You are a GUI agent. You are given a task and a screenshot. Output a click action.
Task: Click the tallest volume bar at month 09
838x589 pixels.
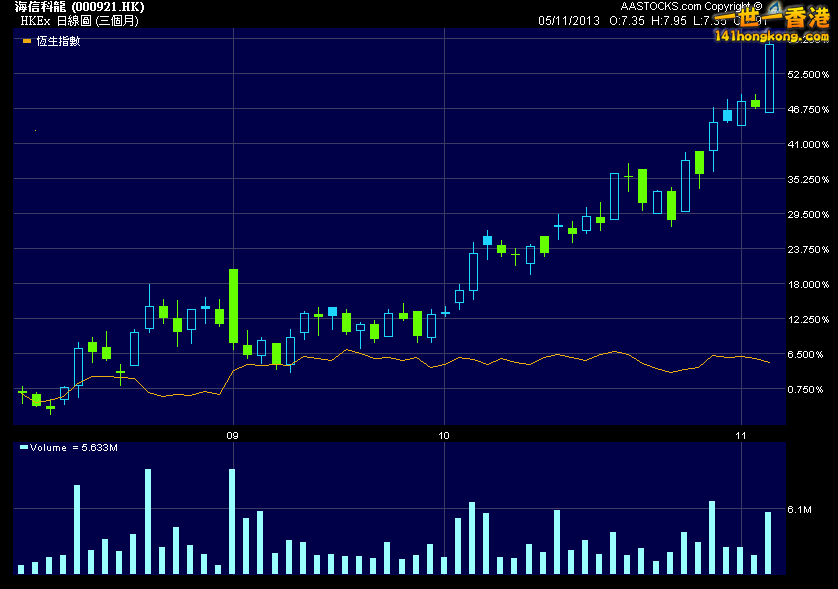coord(232,521)
